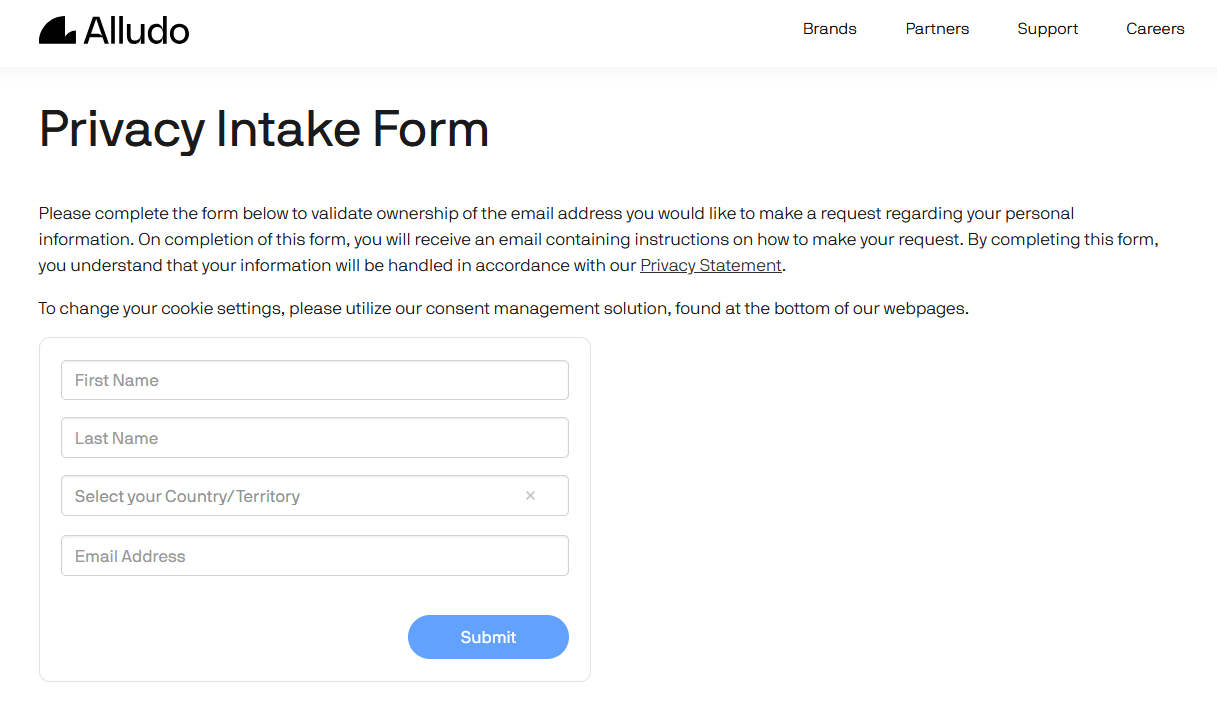The image size is (1217, 718).
Task: Click empty form card space beside Submit button
Action: (230, 637)
